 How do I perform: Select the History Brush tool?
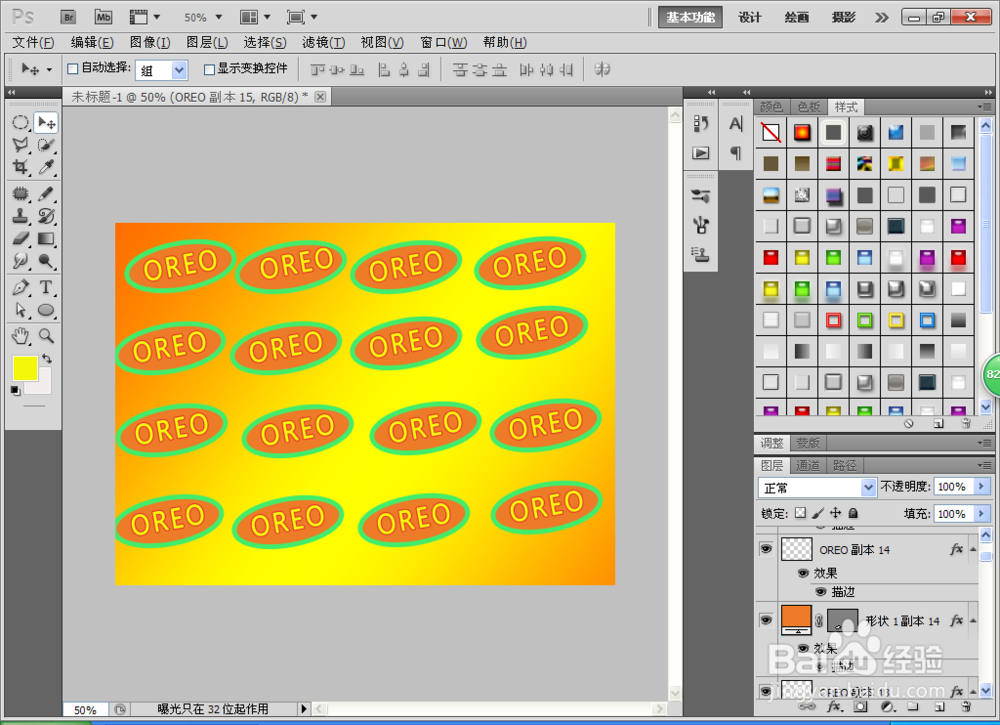(46, 216)
